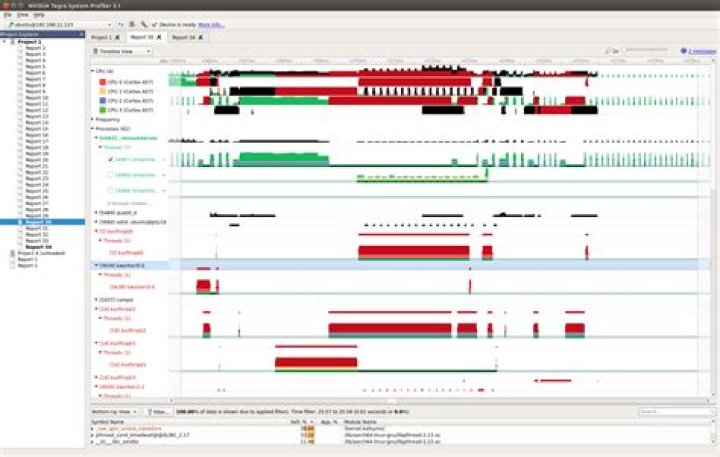Click the Filter button in bottom panel

pyautogui.click(x=158, y=412)
